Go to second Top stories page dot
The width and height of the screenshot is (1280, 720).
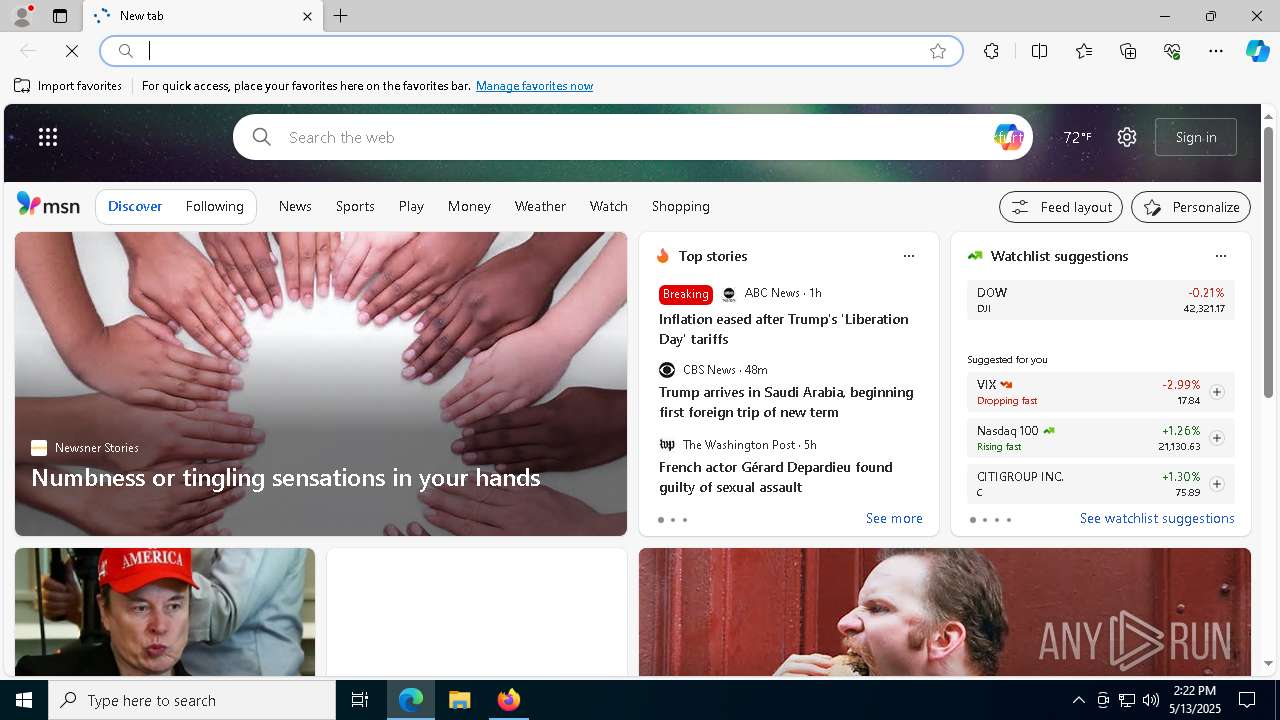click(673, 520)
